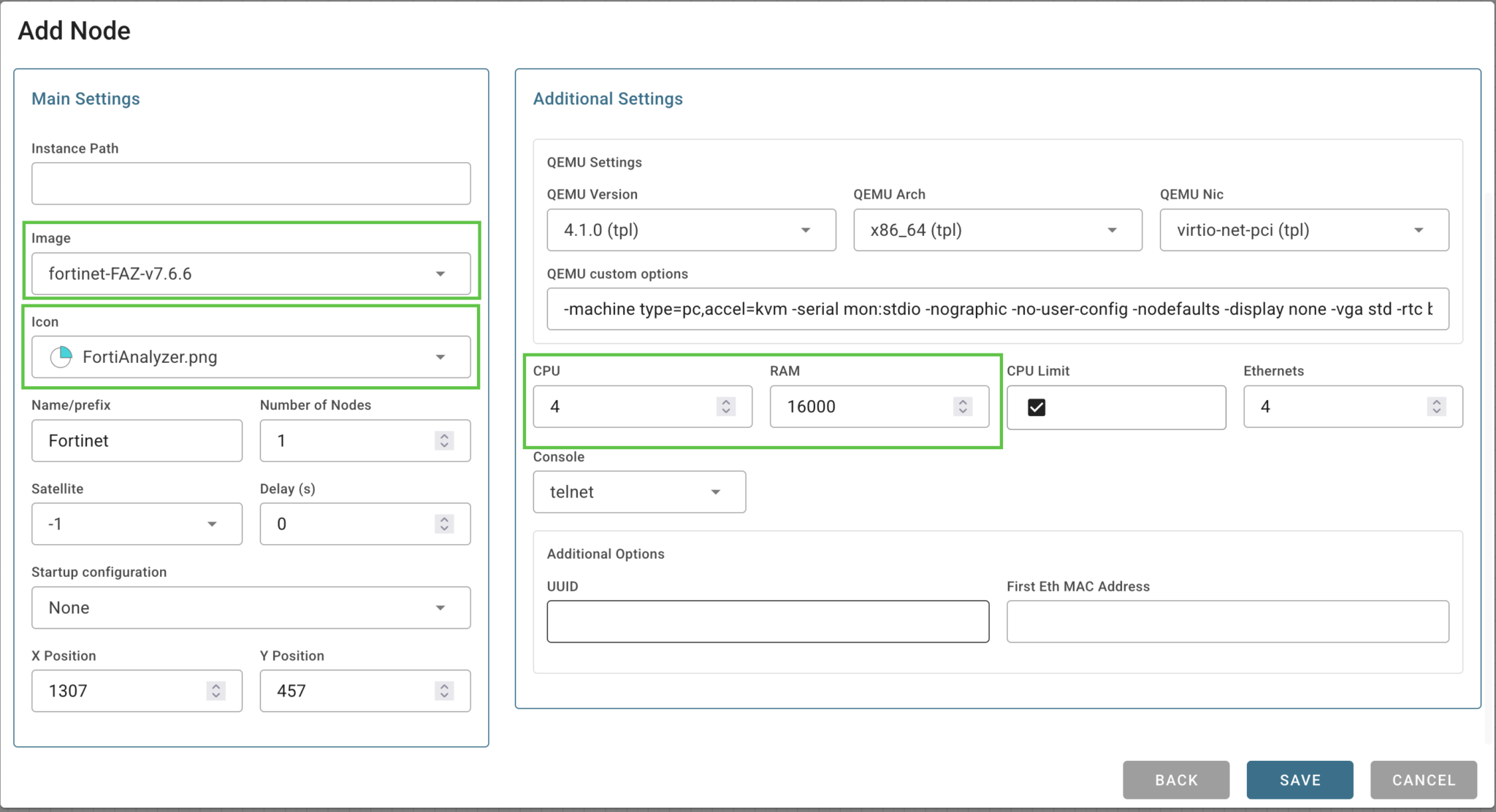Increase the Number of Nodes stepper
This screenshot has height=812, width=1496.
[x=443, y=436]
